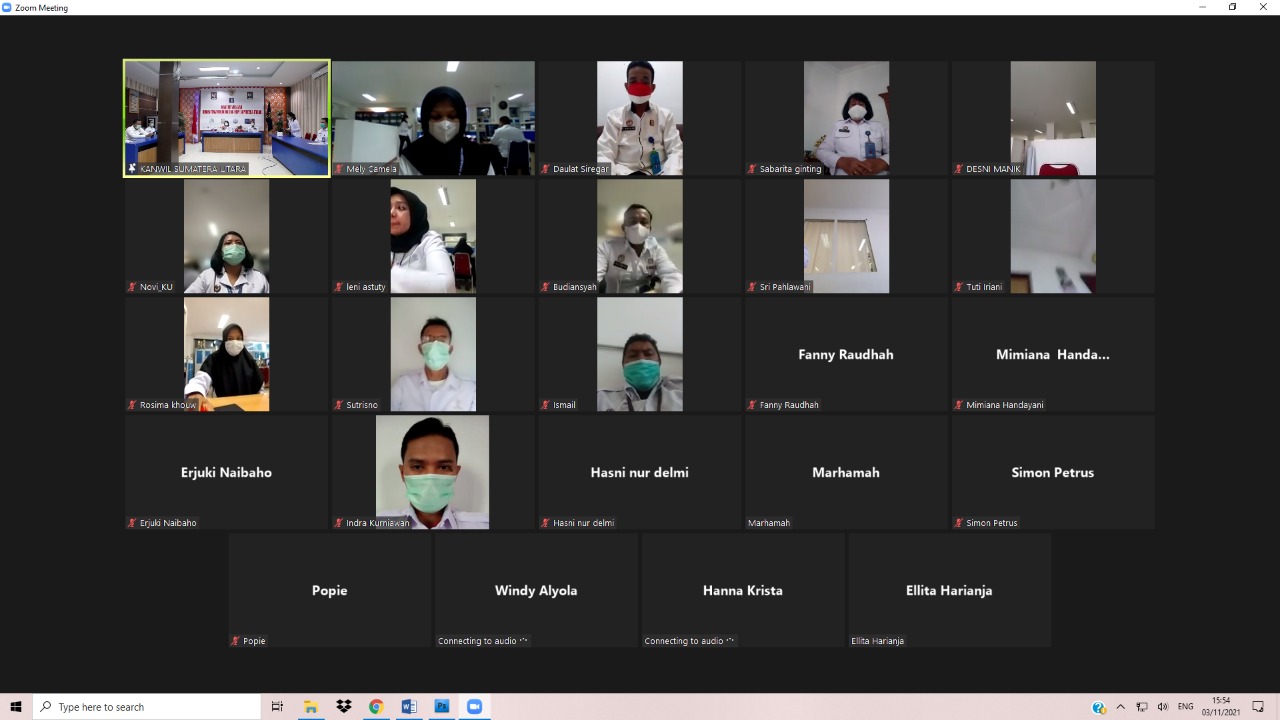Select Daulat Siregar's video tile
This screenshot has width=1280, height=720.
pyautogui.click(x=640, y=118)
